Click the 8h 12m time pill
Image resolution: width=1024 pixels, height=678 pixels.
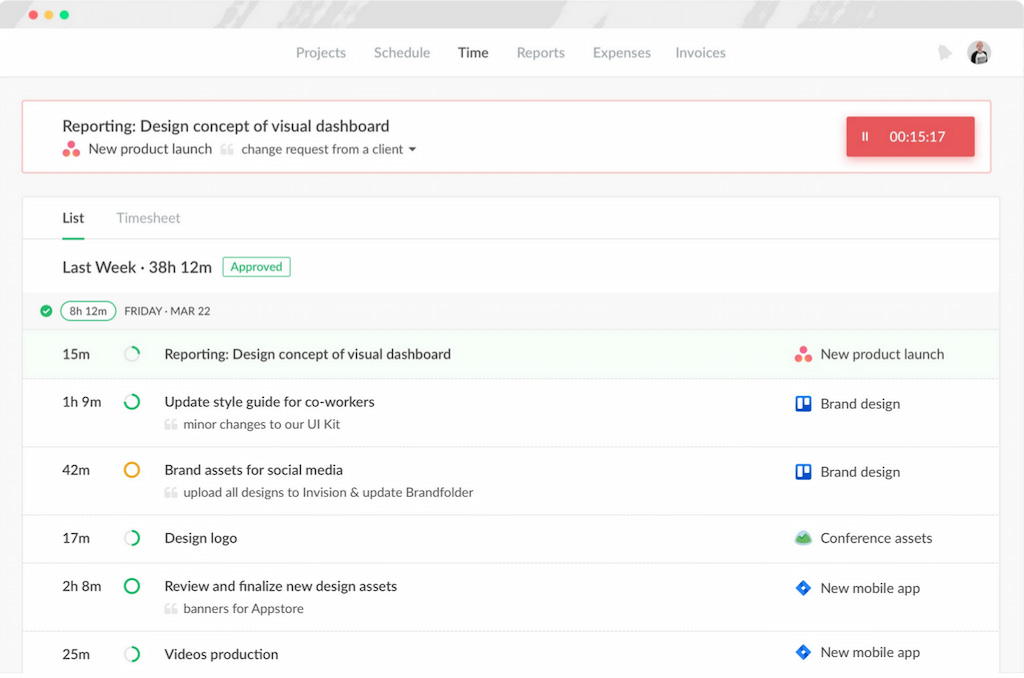(x=87, y=310)
